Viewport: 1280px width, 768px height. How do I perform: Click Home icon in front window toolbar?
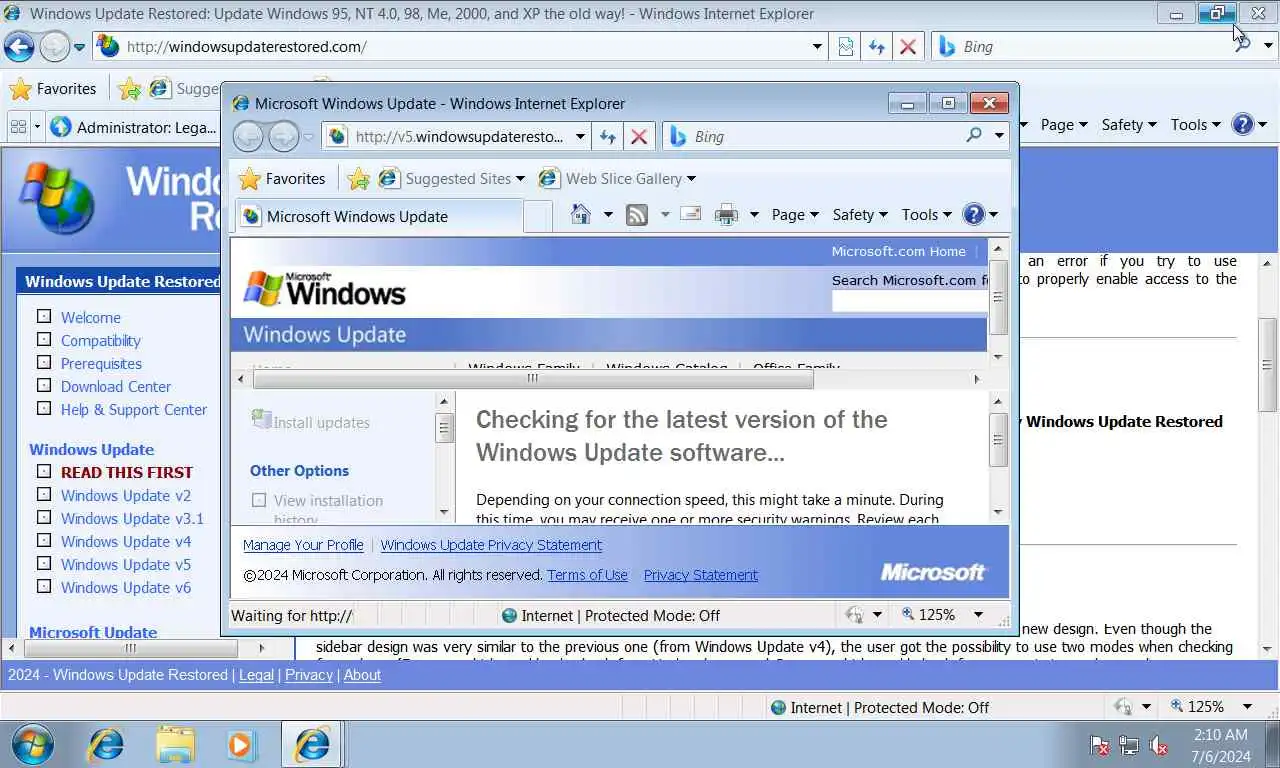coord(580,214)
